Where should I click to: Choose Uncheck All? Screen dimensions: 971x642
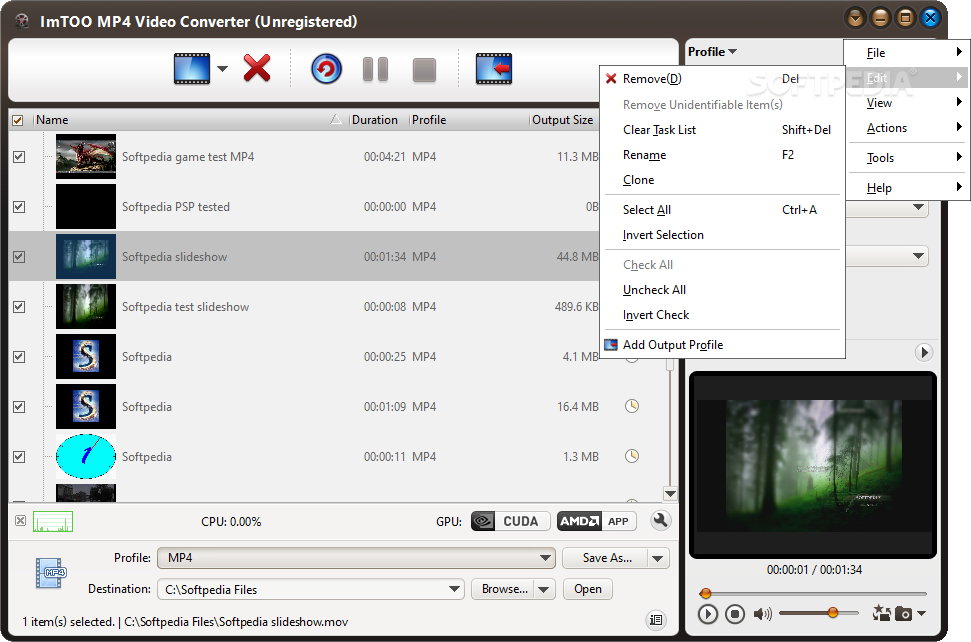coord(722,290)
